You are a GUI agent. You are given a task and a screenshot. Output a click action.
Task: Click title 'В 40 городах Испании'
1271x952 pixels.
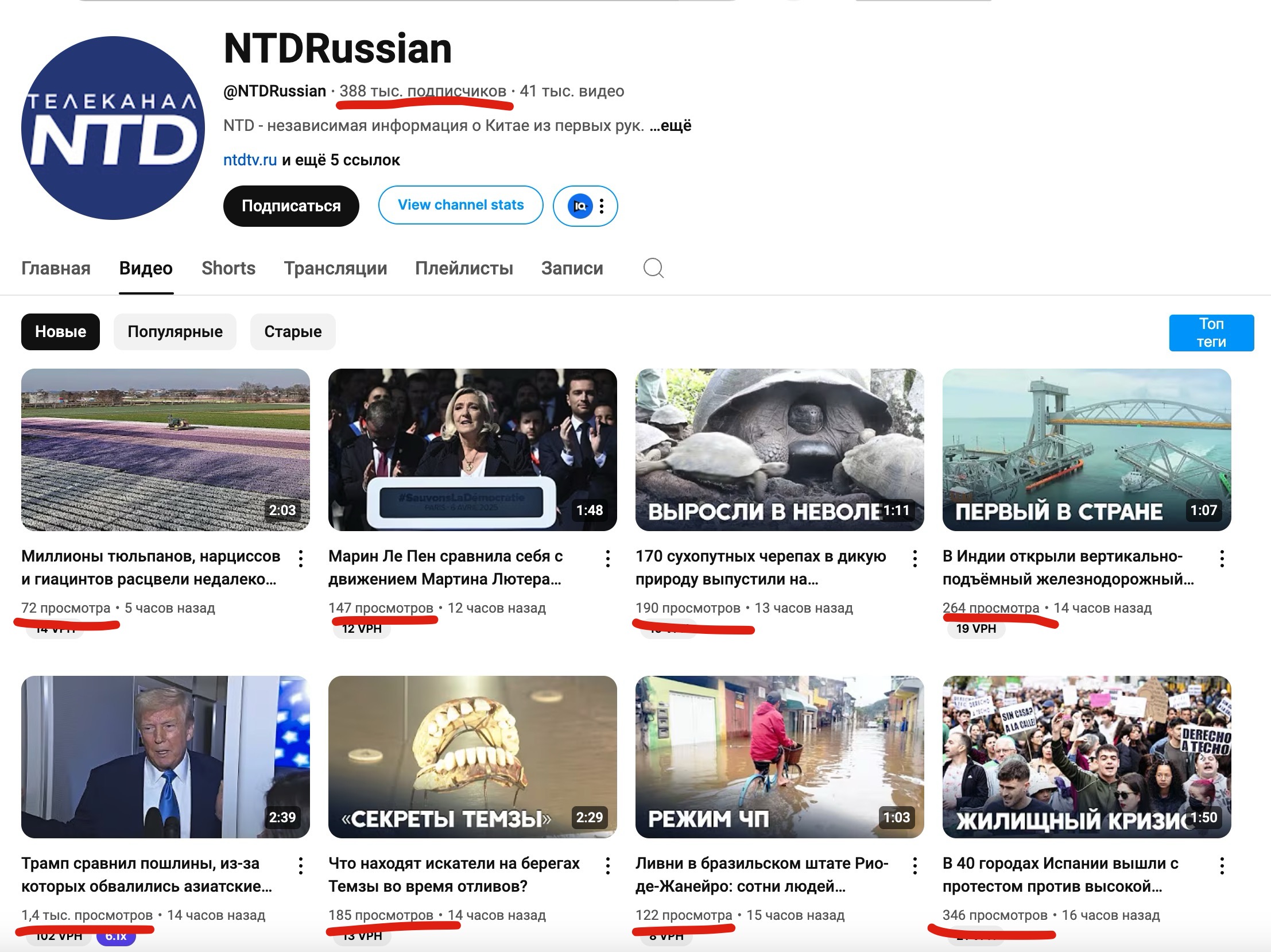click(x=1061, y=874)
